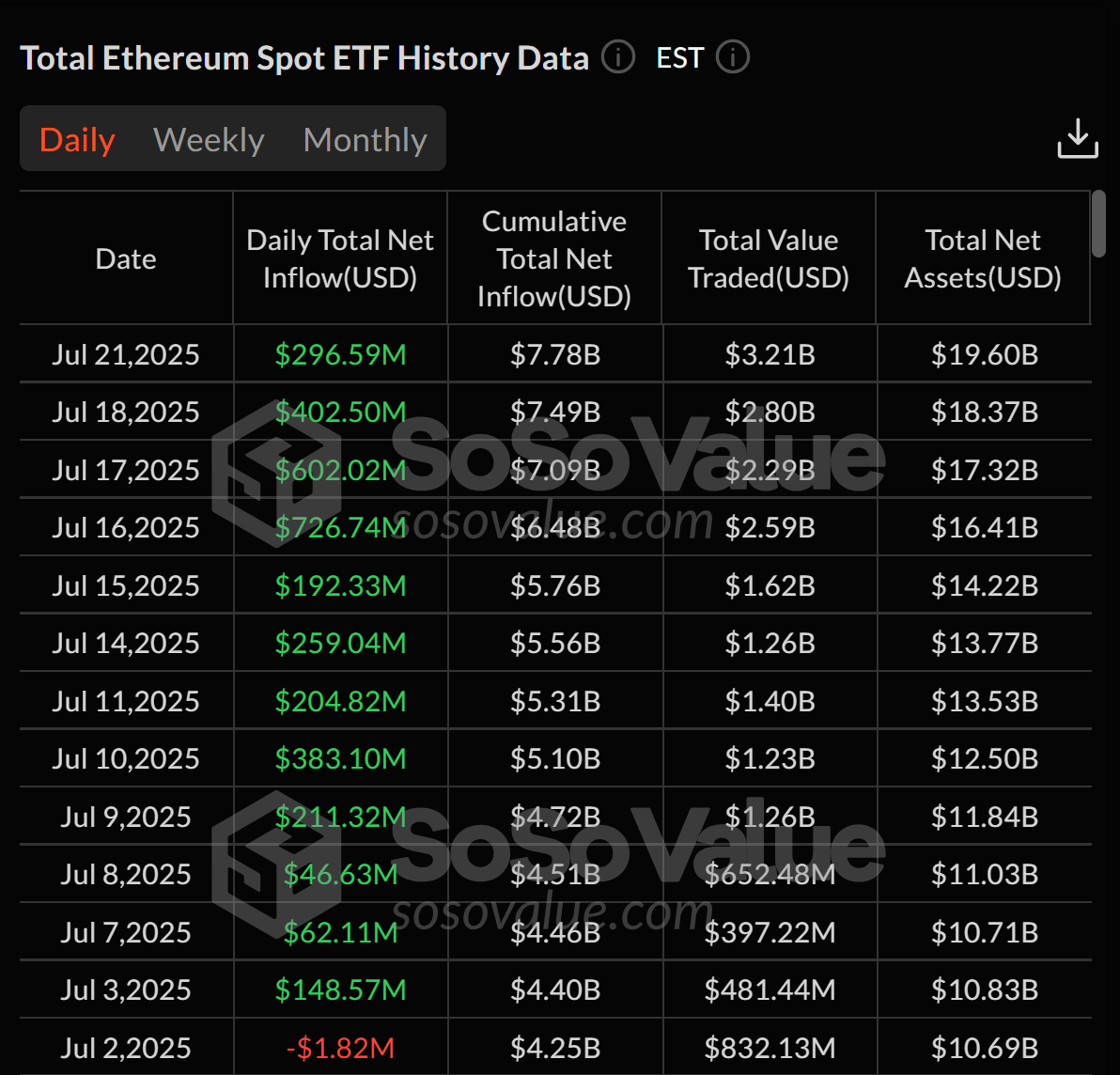Click the Date column header

(x=125, y=258)
